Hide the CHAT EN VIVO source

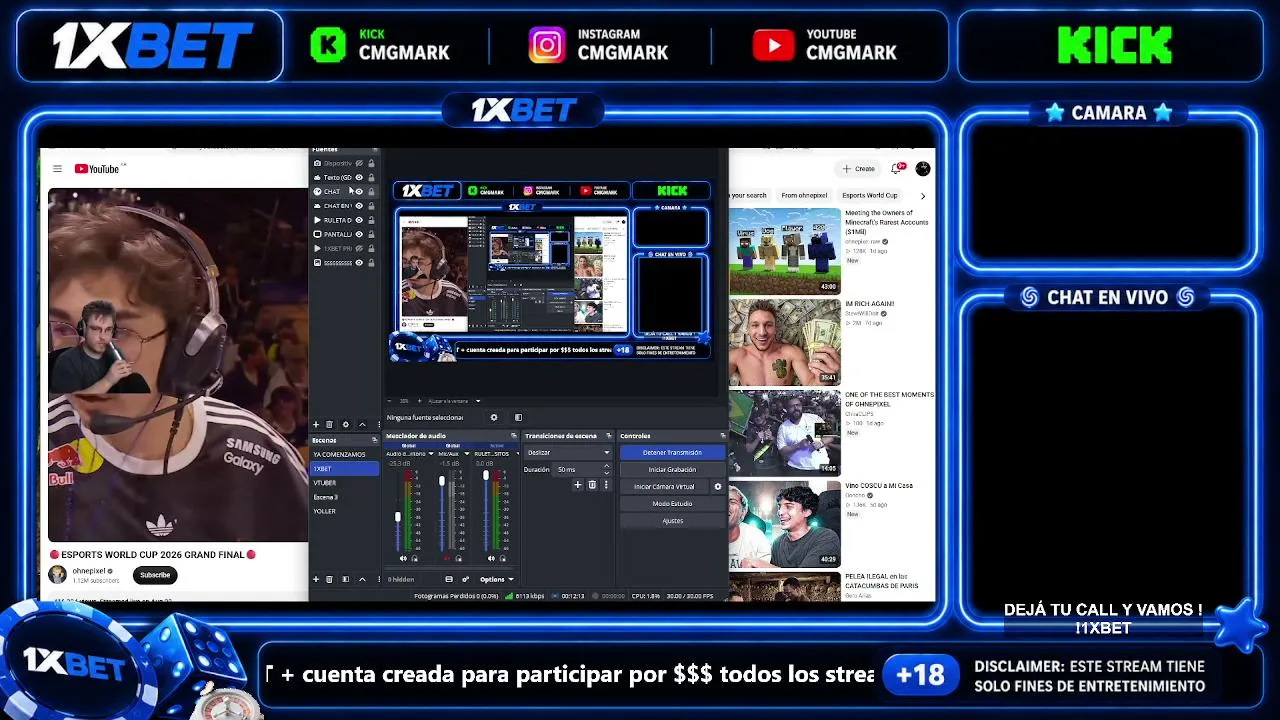(359, 206)
